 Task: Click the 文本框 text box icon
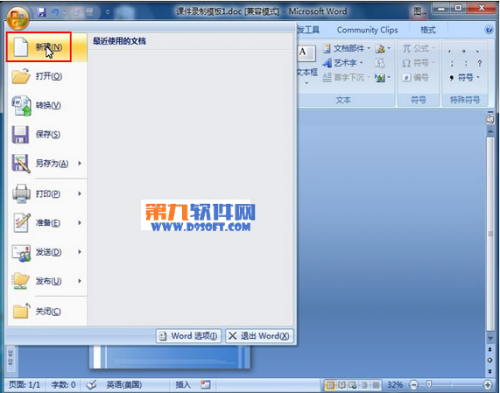click(307, 53)
